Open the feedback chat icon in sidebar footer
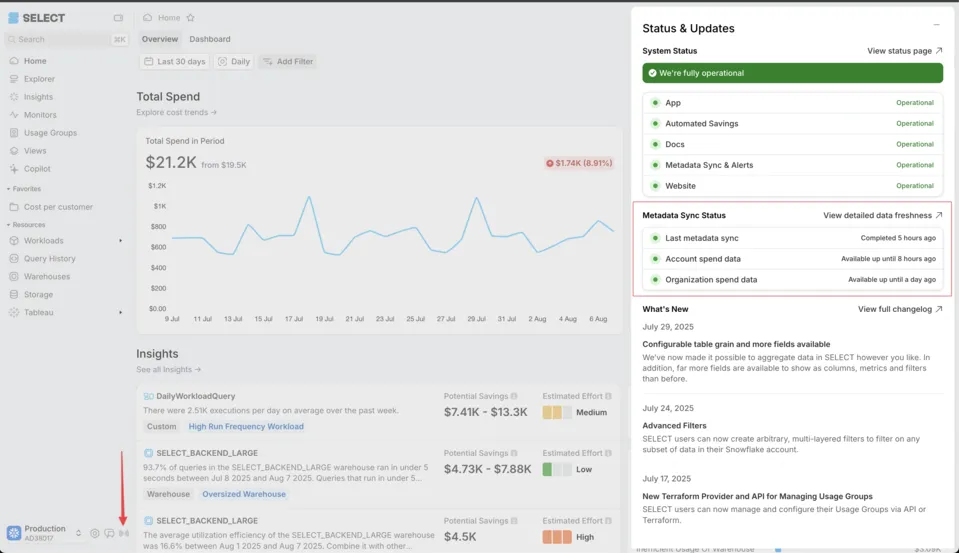The image size is (959, 553). [x=109, y=533]
